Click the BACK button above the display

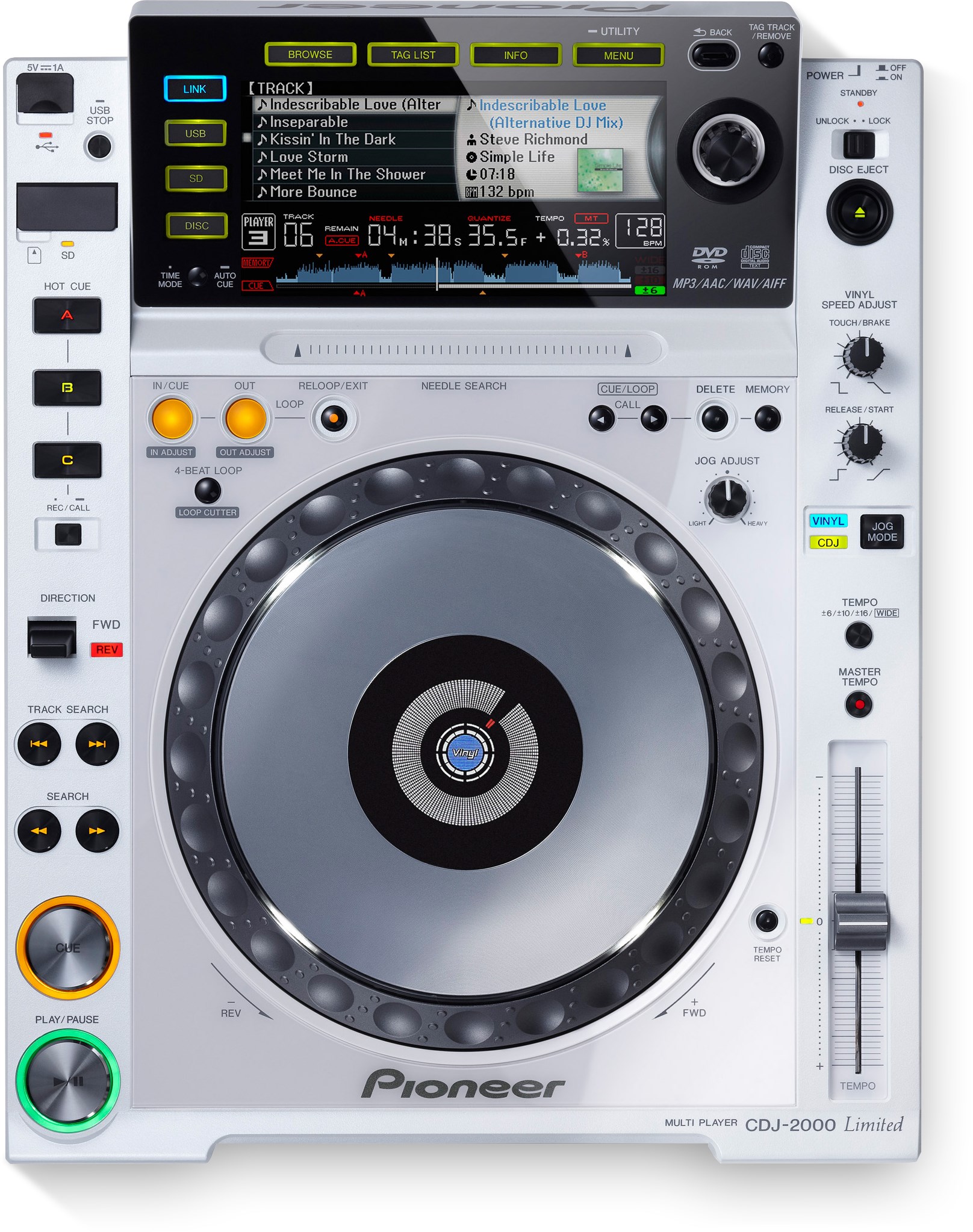[713, 56]
